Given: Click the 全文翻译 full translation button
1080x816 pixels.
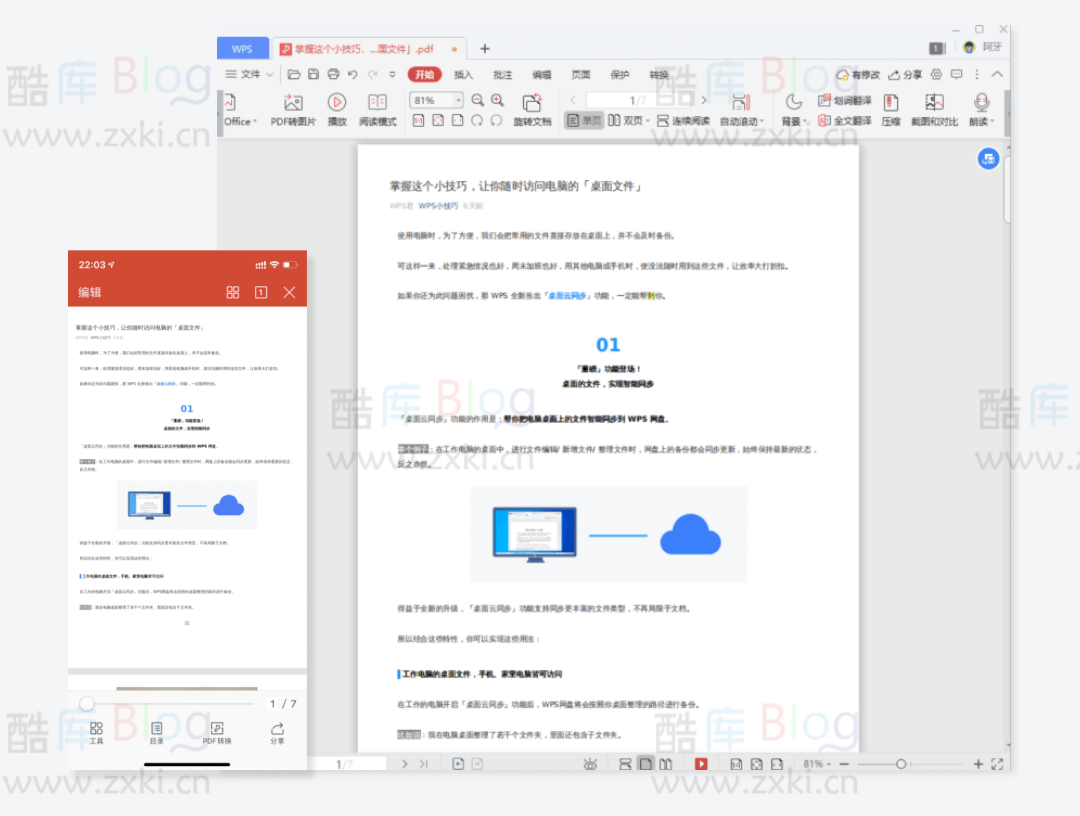Looking at the screenshot, I should [845, 121].
